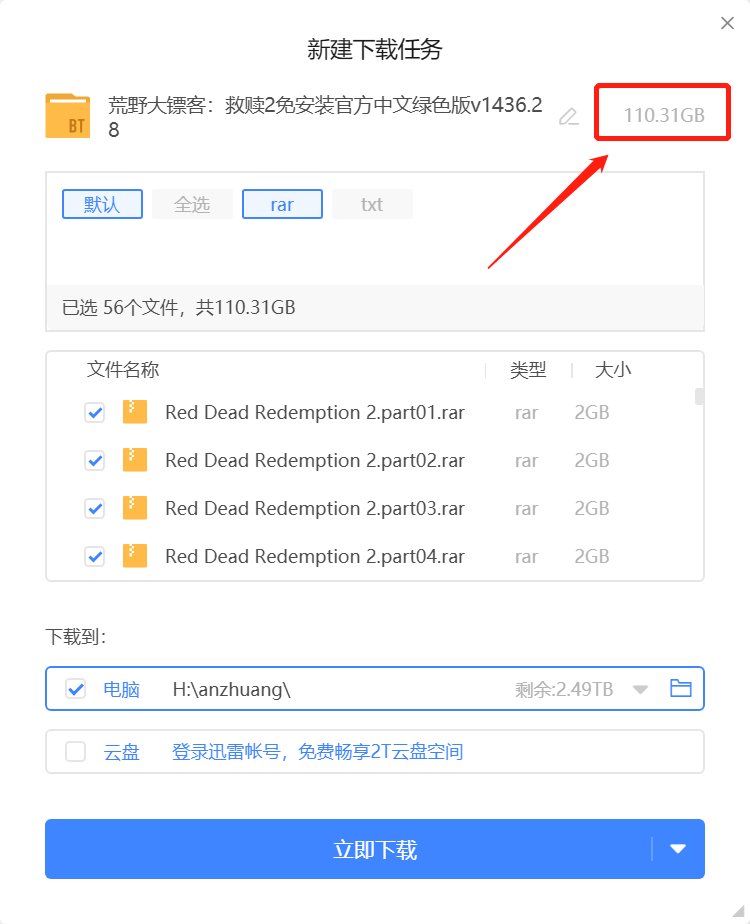This screenshot has height=924, width=750.
Task: Toggle the rar file type filter
Action: pos(282,204)
